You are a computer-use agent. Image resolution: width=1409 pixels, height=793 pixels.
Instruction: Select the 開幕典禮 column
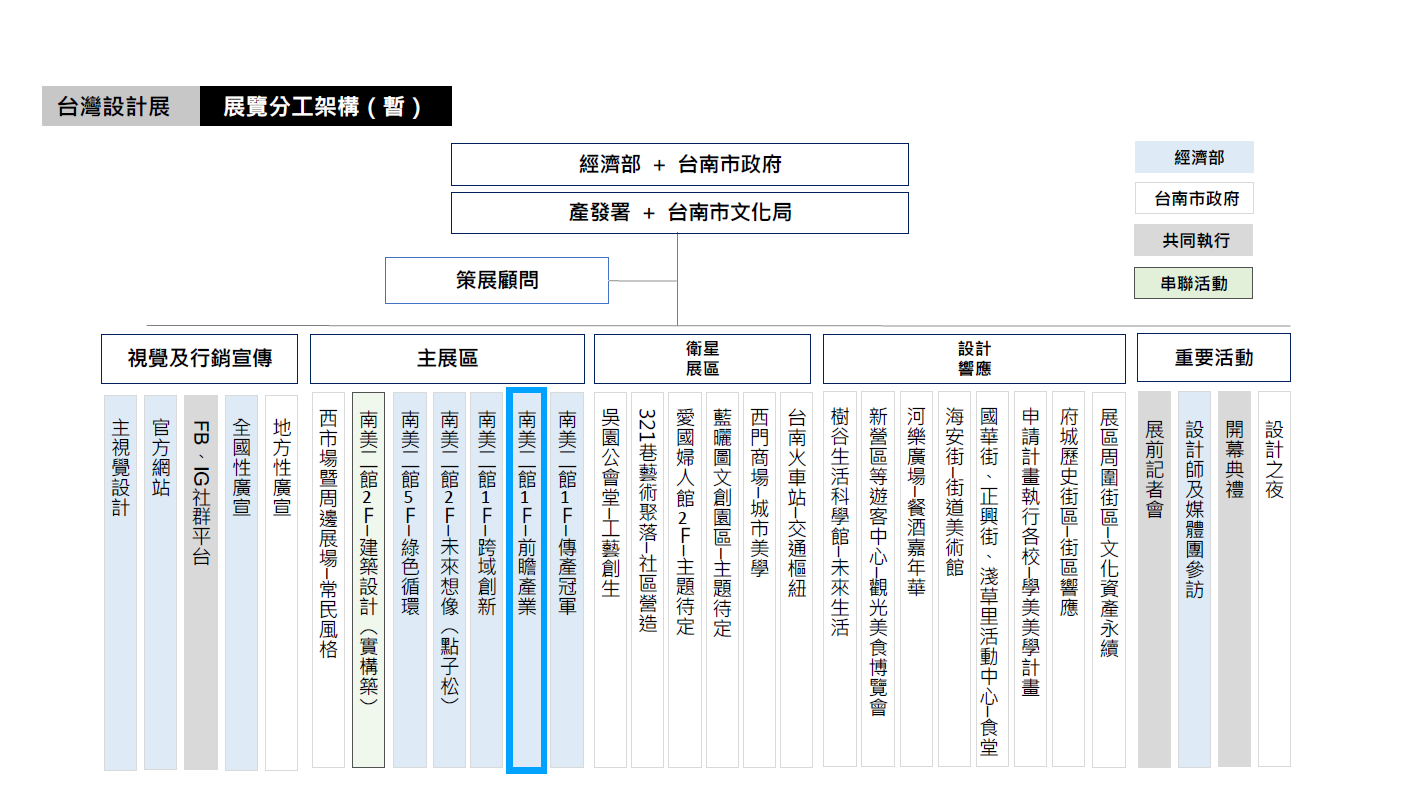(1234, 580)
